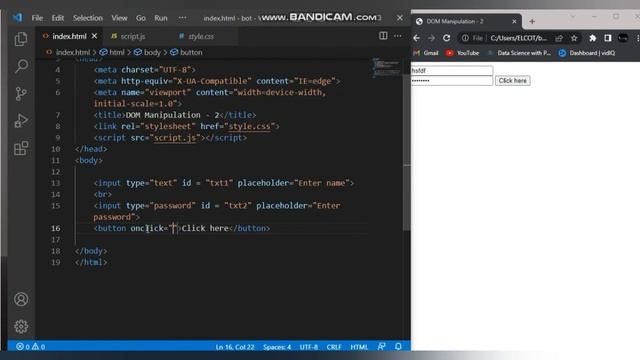640x360 pixels.
Task: Click Spaces: 4 indentation setting
Action: point(277,347)
